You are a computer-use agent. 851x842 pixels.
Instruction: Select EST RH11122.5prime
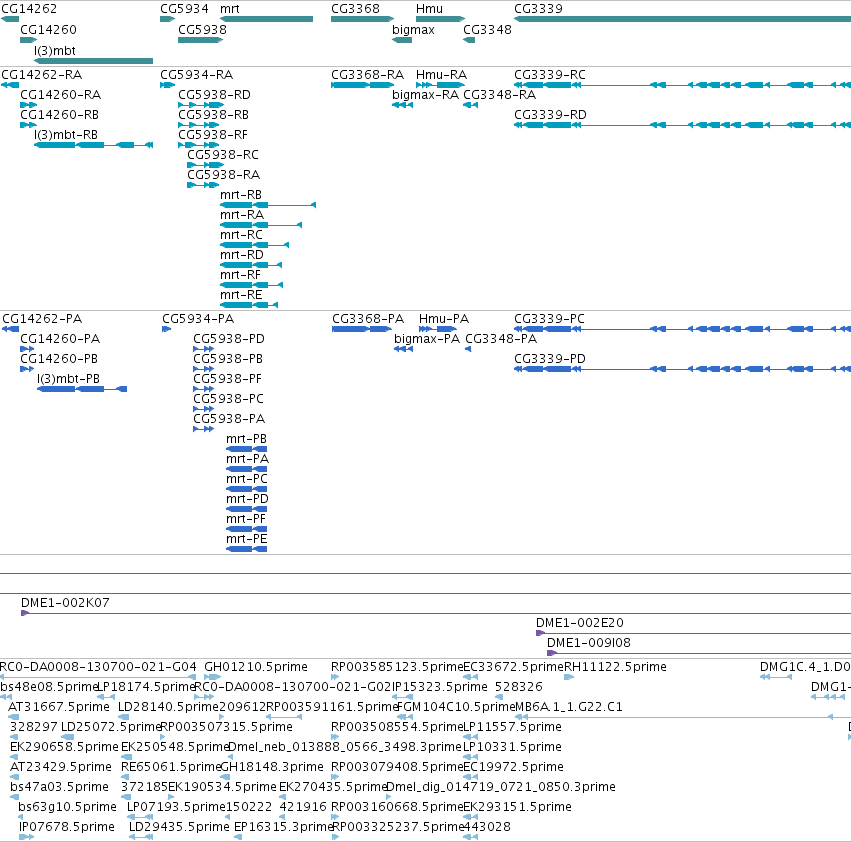[569, 677]
